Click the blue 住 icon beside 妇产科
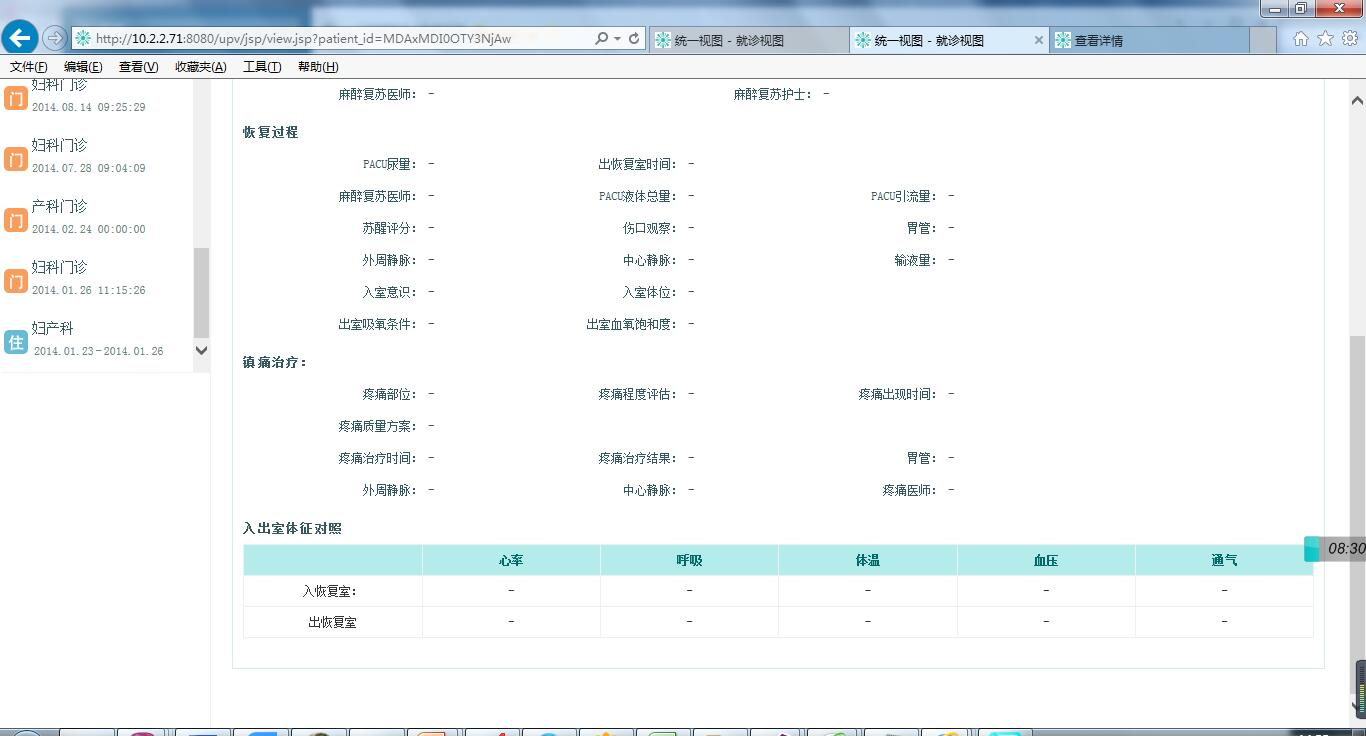Image resolution: width=1366 pixels, height=736 pixels. click(15, 342)
